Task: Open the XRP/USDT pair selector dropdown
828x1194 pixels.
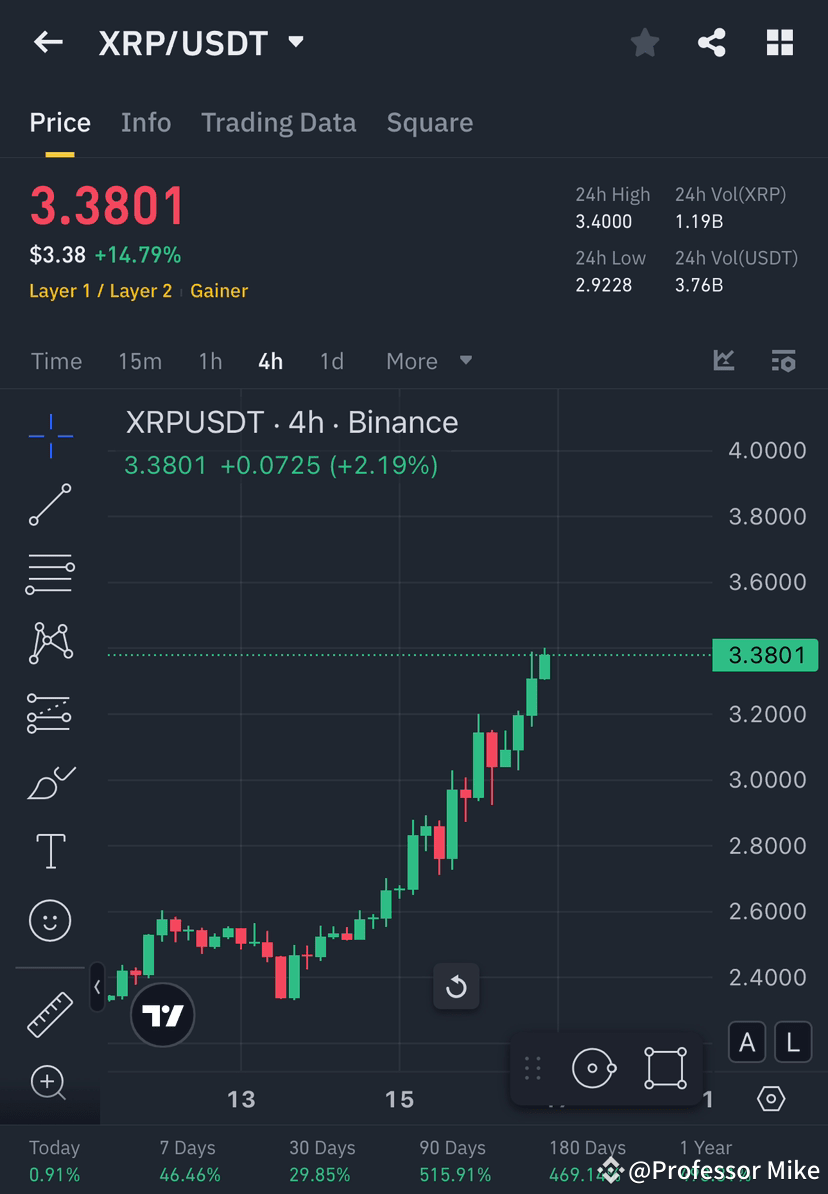Action: 295,42
